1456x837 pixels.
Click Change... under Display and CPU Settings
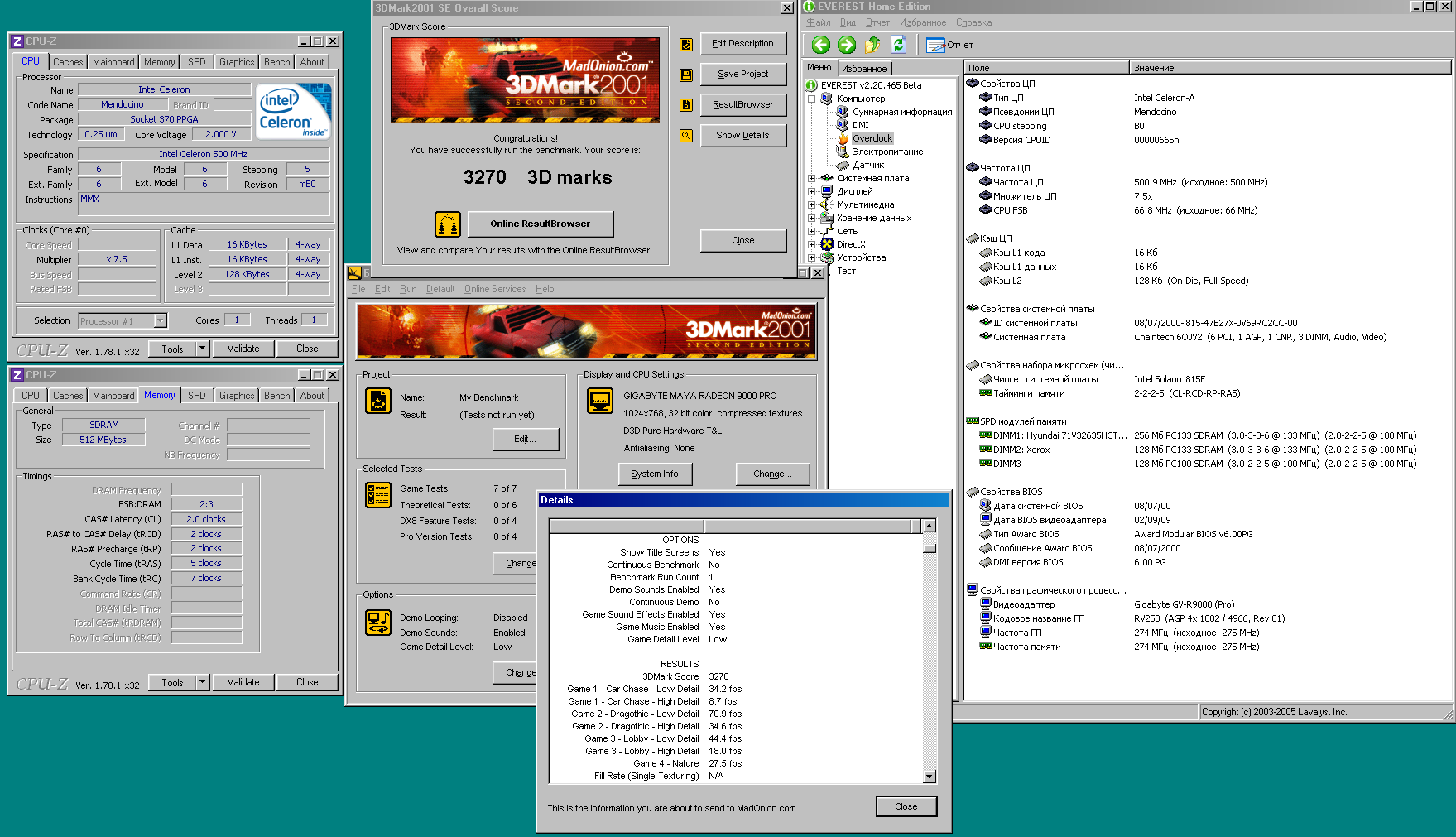coord(772,474)
